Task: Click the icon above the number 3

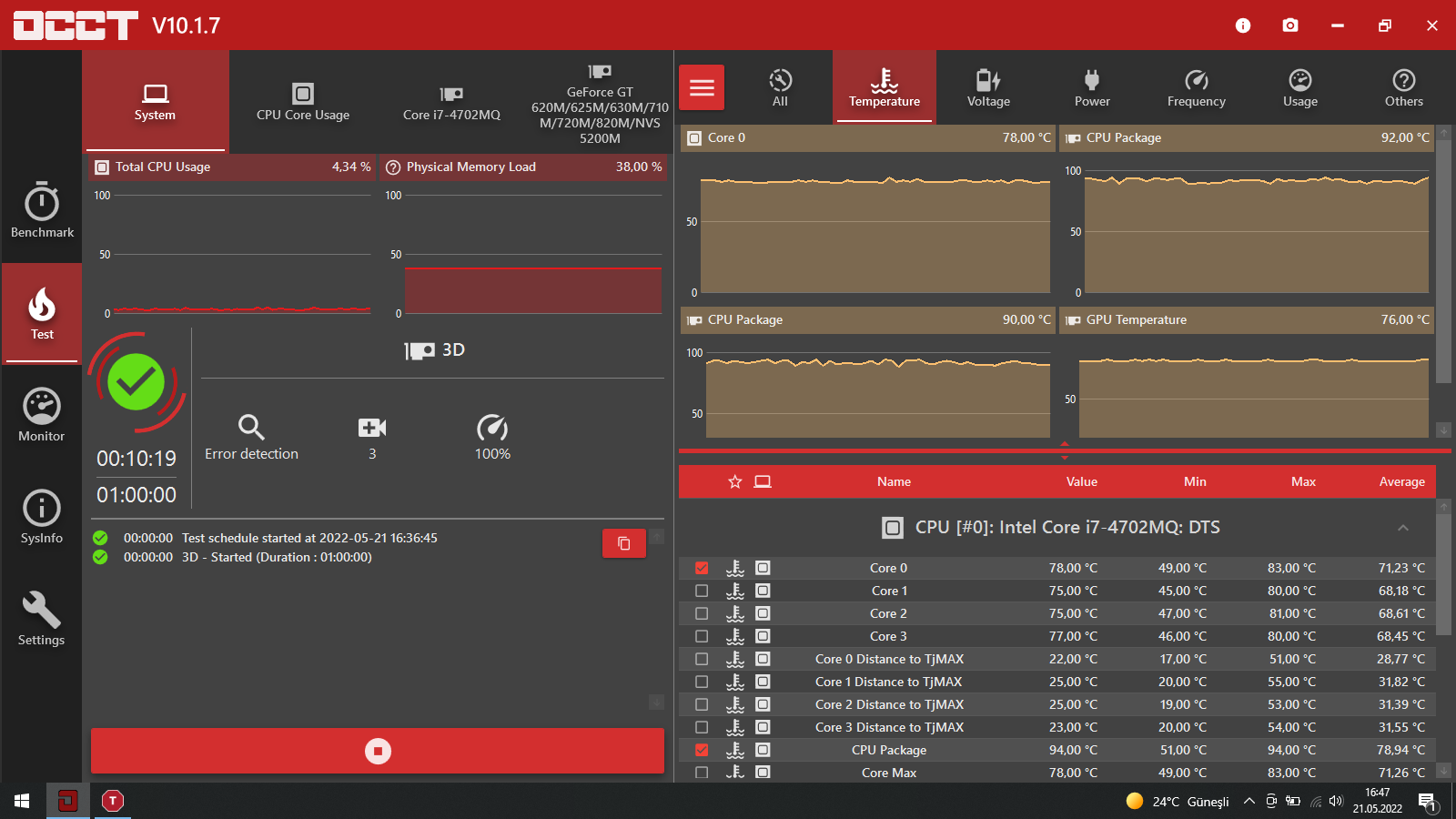Action: [372, 428]
